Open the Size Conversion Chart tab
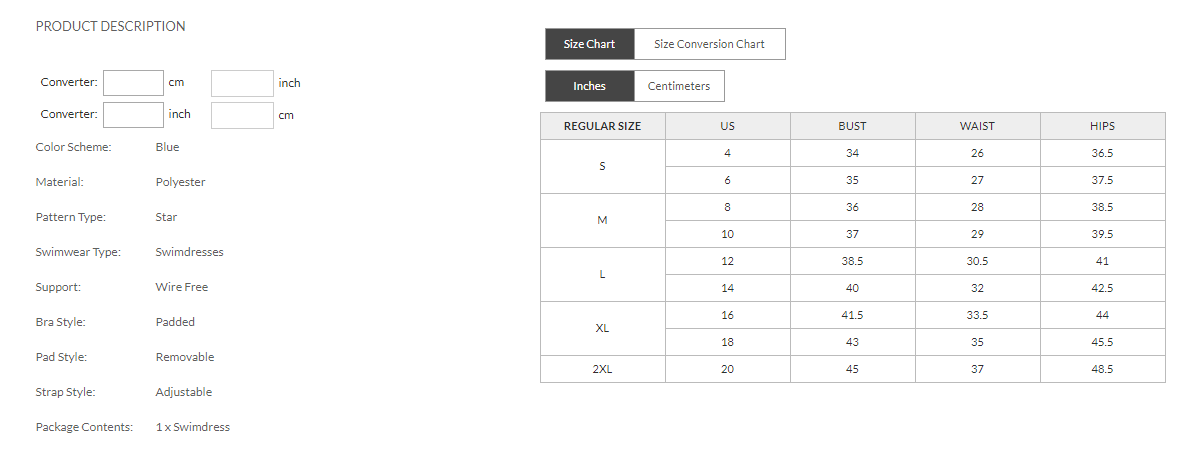Screen dimensions: 1200x455 (x=709, y=44)
